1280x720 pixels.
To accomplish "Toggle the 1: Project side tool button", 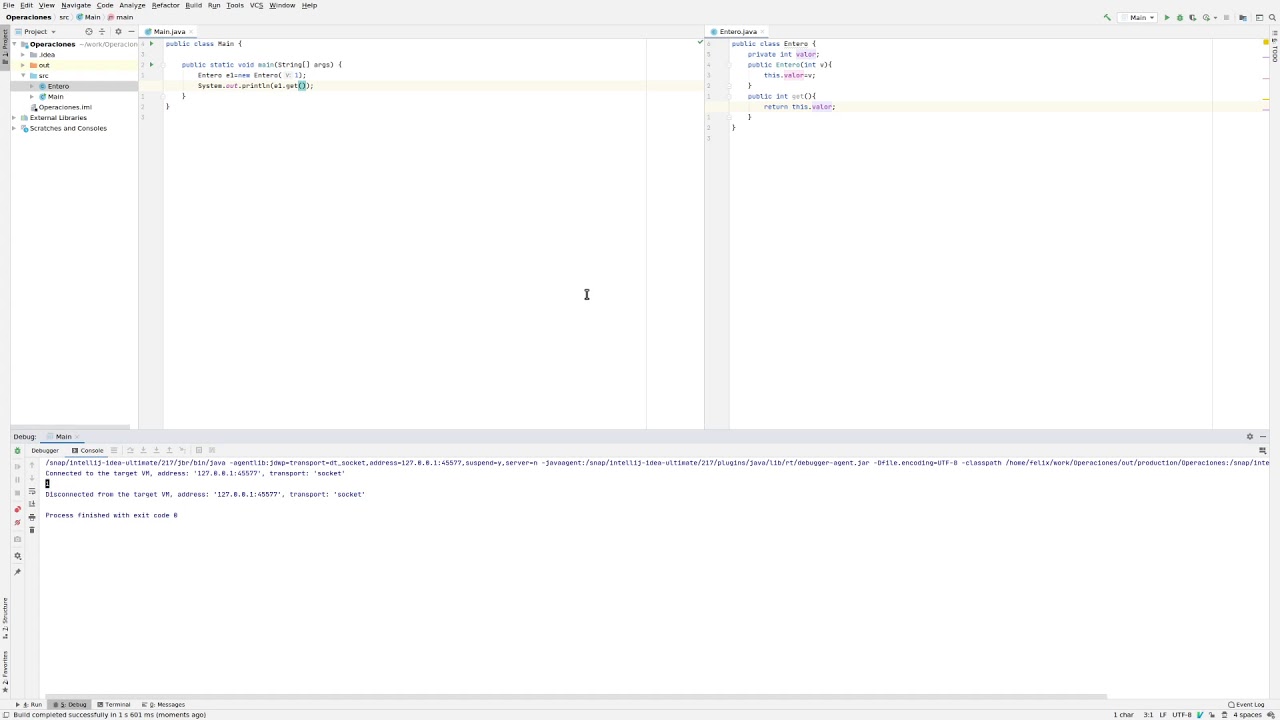I will [x=5, y=46].
